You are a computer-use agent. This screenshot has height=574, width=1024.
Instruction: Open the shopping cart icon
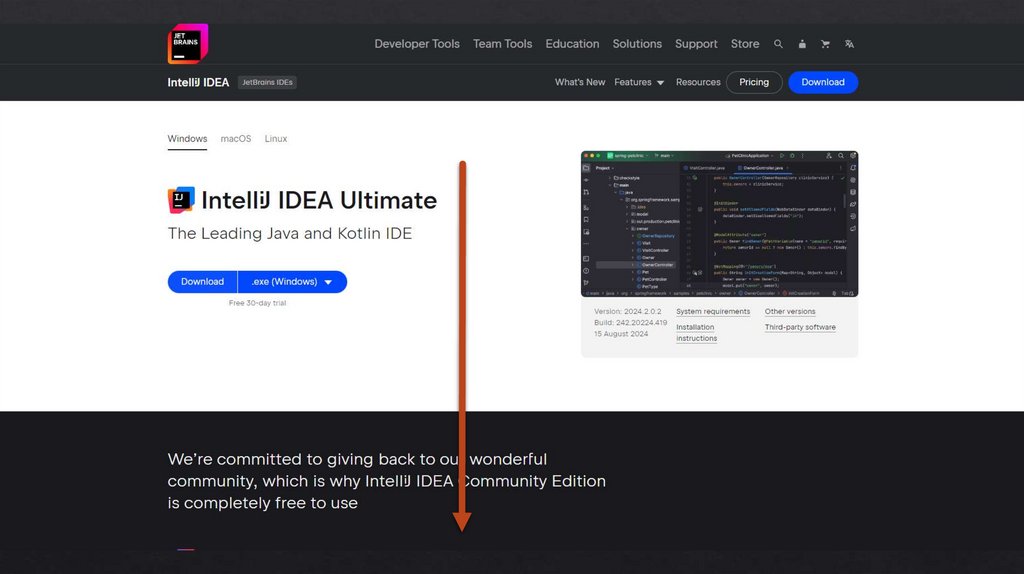[825, 44]
